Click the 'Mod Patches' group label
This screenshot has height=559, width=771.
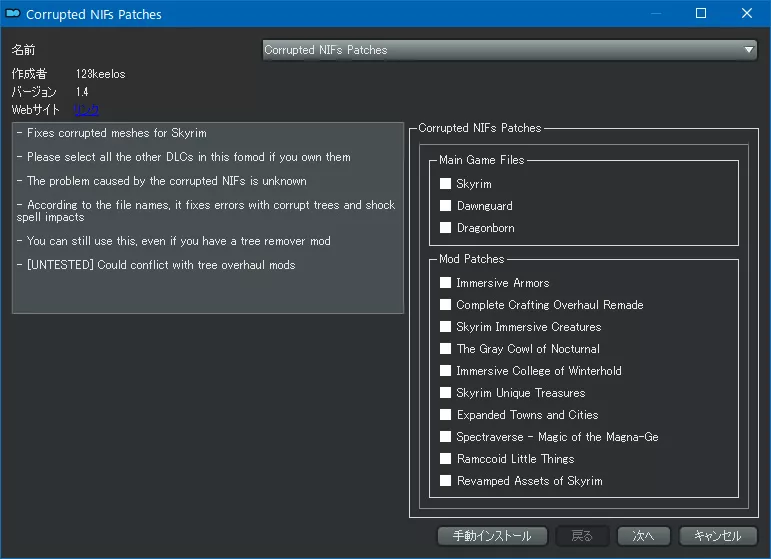pos(472,259)
